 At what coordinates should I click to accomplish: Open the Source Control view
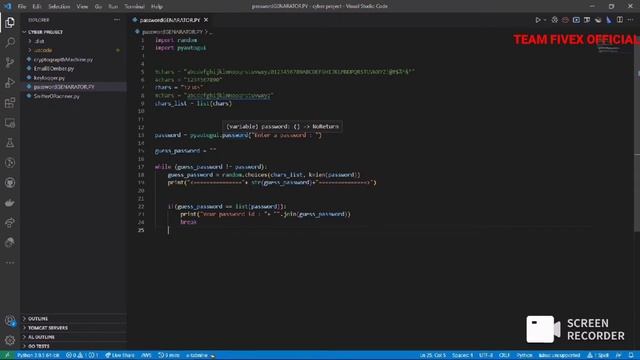tap(10, 62)
